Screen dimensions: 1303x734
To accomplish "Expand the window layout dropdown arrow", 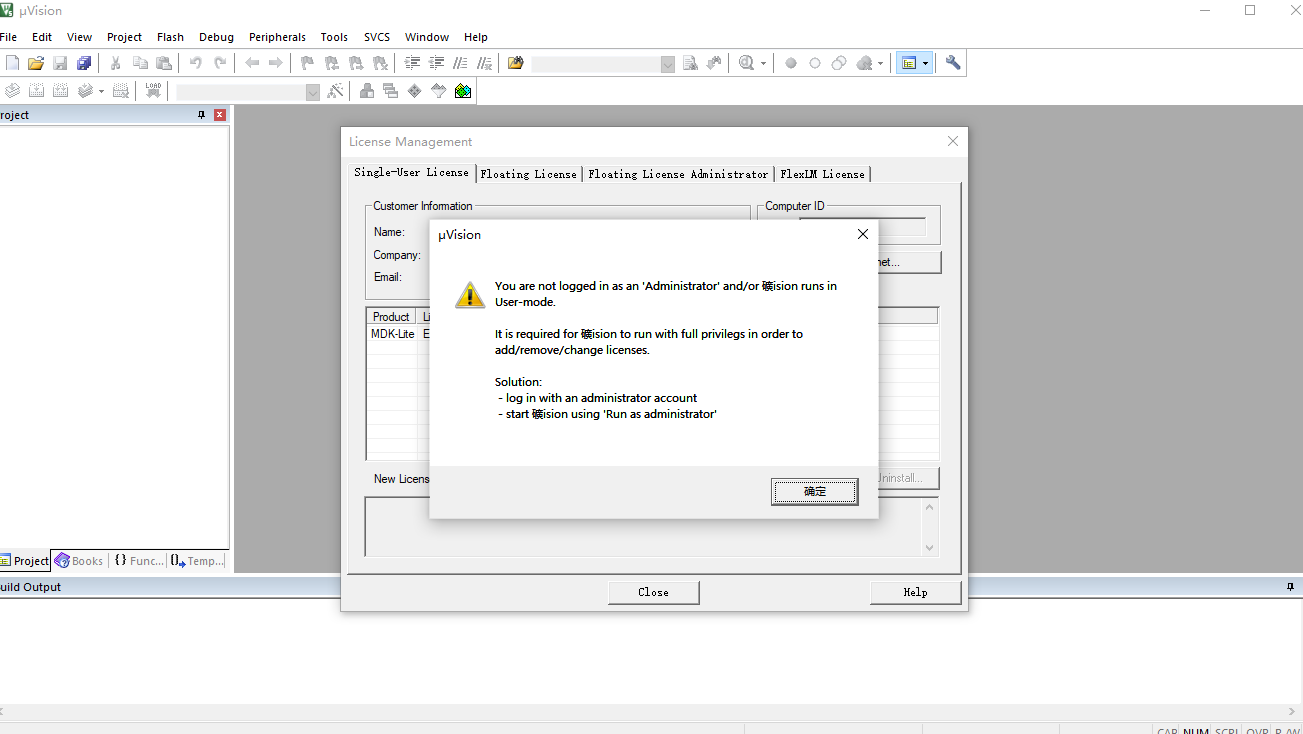I will tap(926, 63).
